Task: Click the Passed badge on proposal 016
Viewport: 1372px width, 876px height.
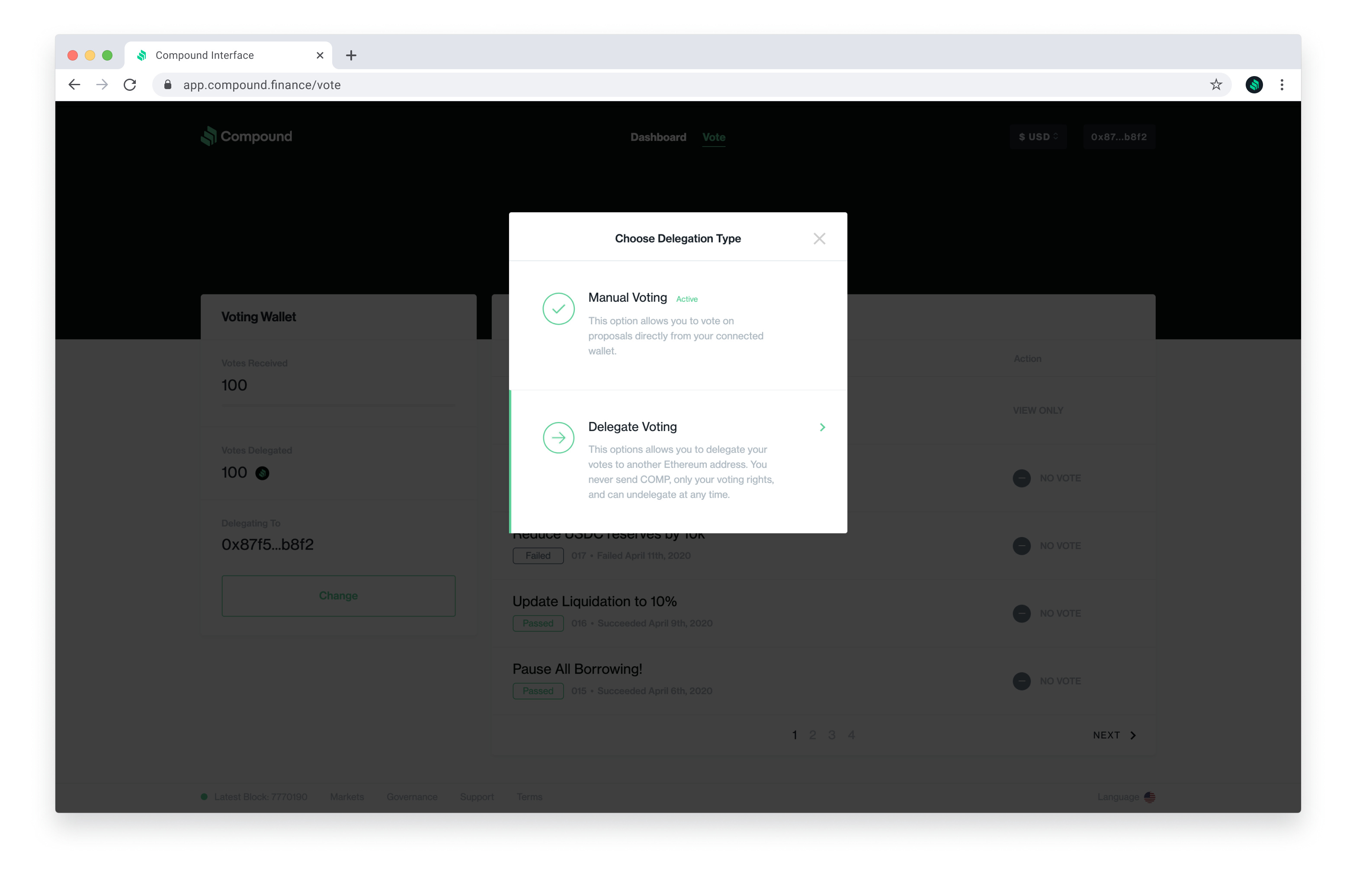Action: tap(538, 623)
